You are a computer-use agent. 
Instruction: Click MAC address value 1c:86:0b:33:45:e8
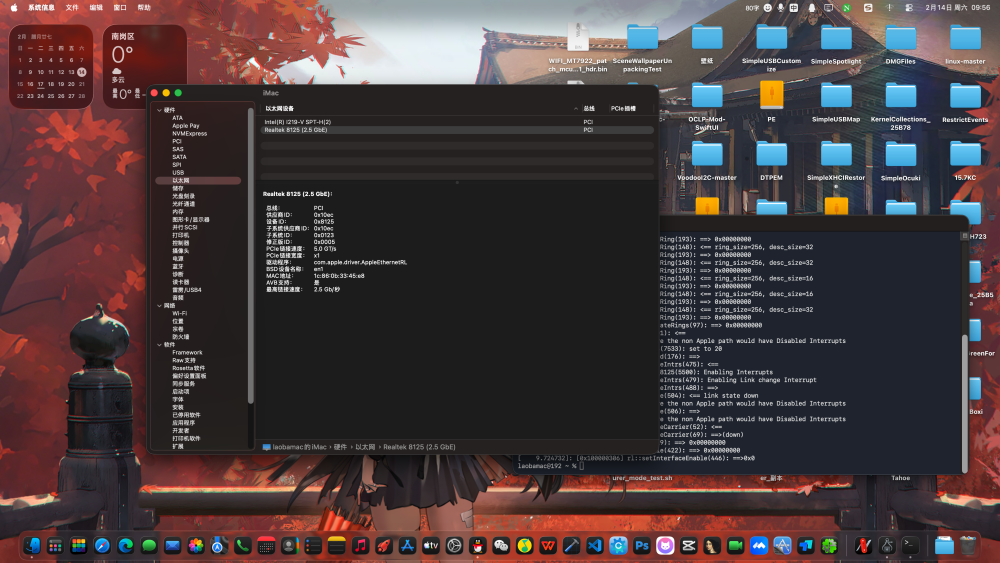tap(339, 276)
